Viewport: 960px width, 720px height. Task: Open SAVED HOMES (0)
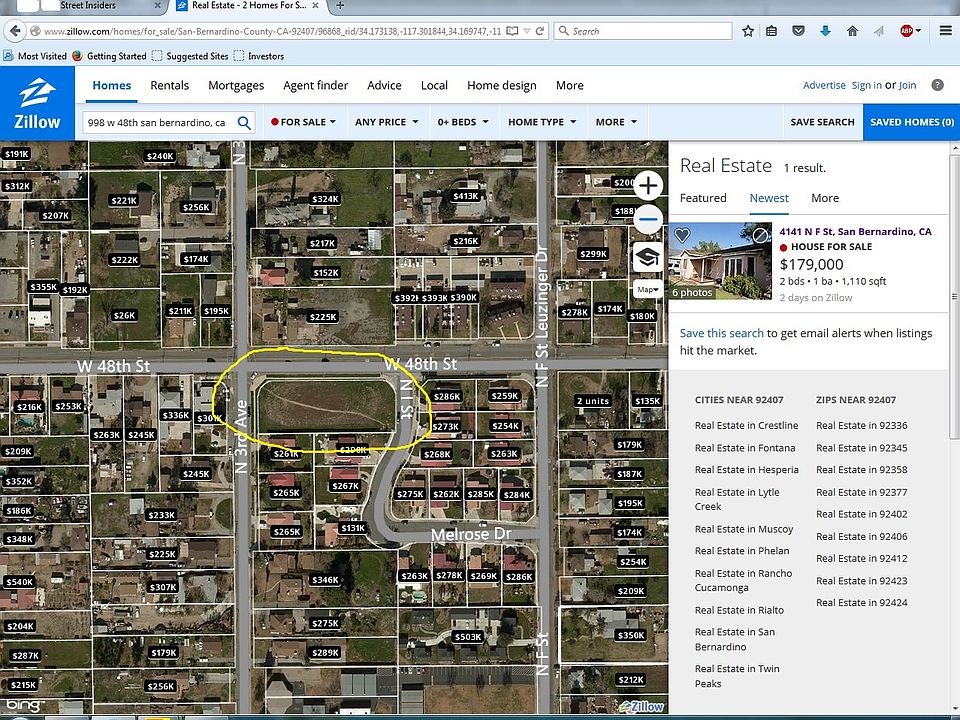pyautogui.click(x=912, y=122)
